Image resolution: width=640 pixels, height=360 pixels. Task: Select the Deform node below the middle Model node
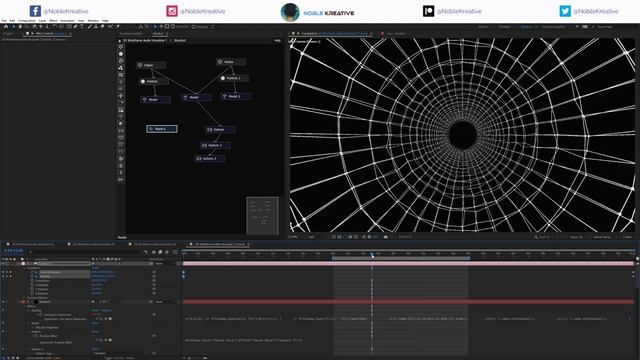point(220,129)
